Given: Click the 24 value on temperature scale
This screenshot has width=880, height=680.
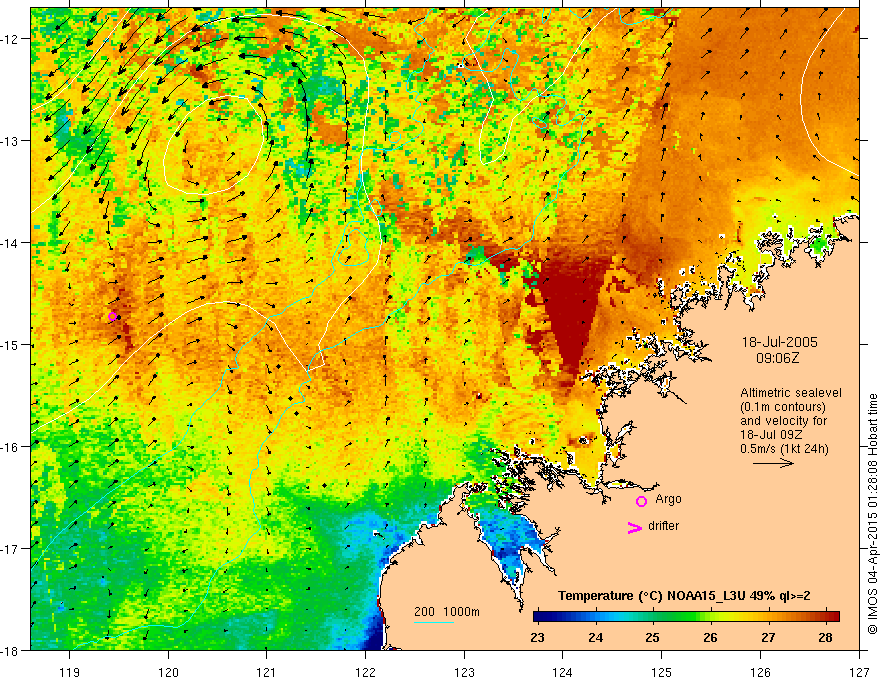Looking at the screenshot, I should tap(595, 637).
